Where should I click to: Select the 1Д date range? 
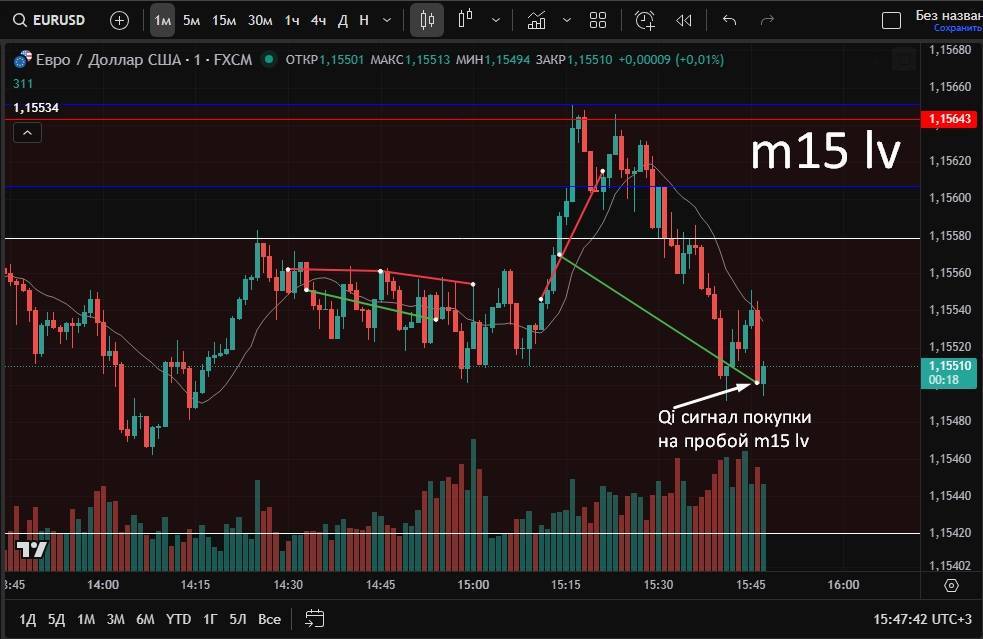pyautogui.click(x=28, y=619)
